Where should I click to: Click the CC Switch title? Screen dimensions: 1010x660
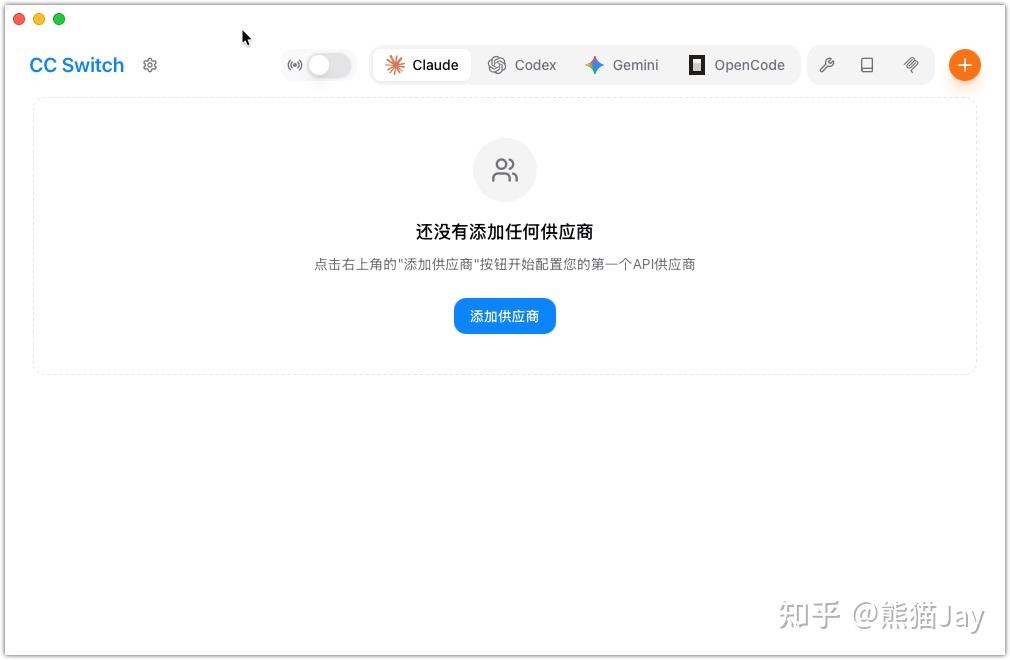coord(76,64)
